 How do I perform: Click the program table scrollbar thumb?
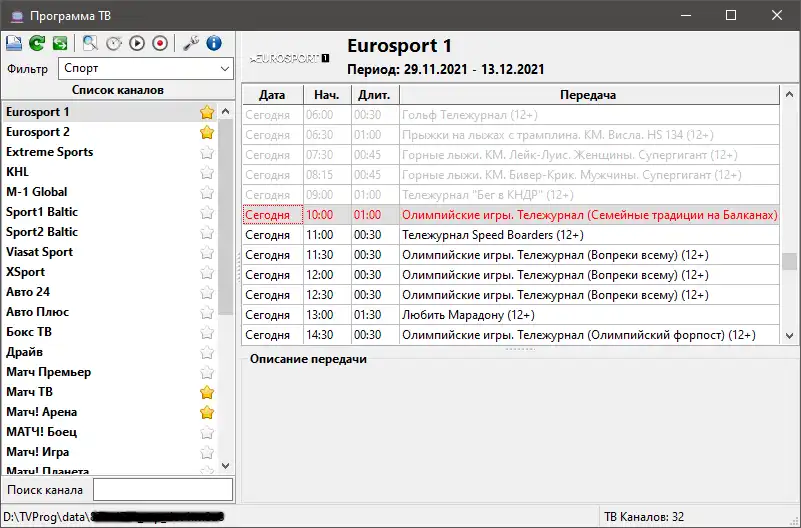click(789, 261)
